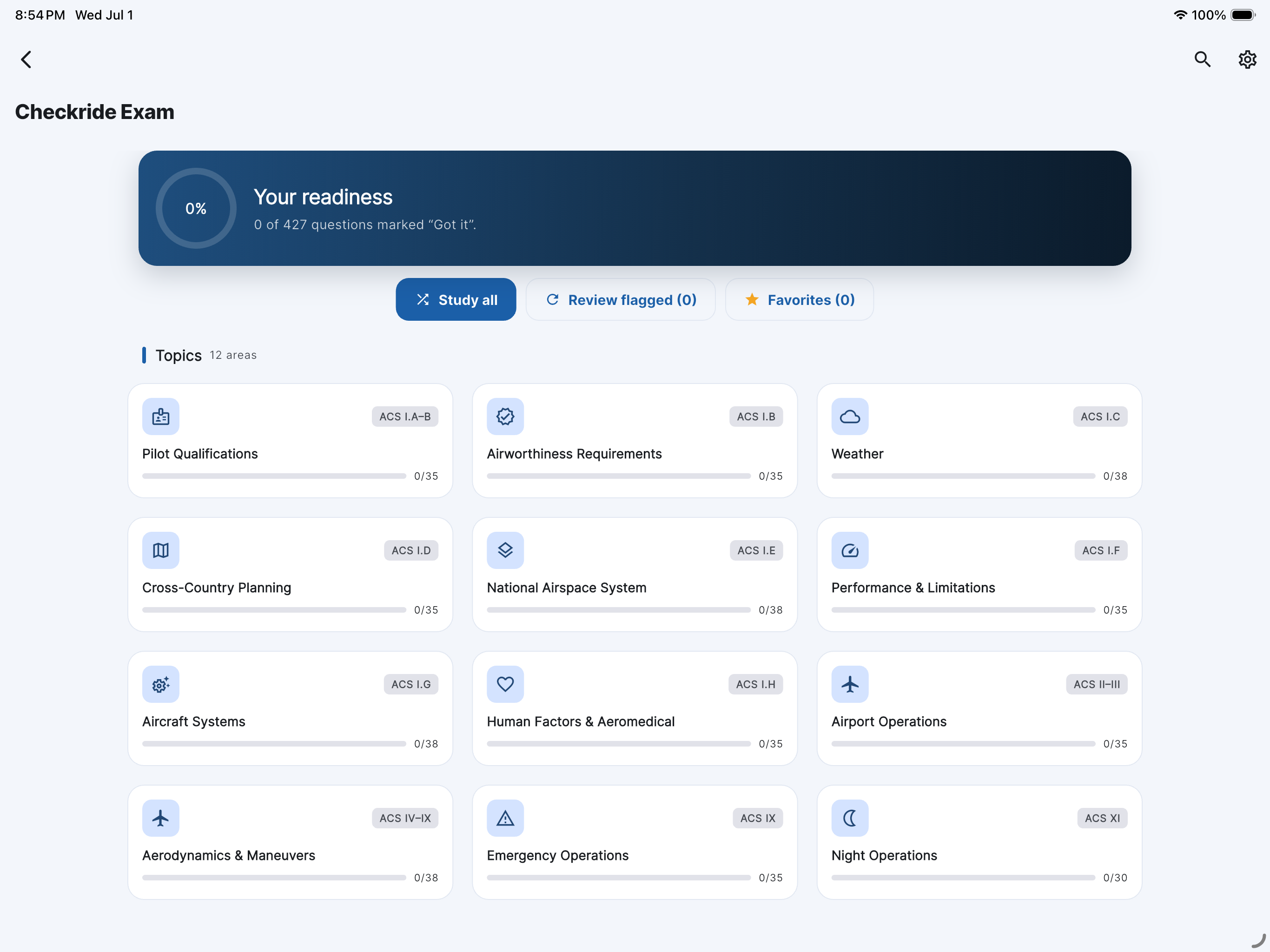Click the 0/30 count on Night Operations

point(1115,877)
